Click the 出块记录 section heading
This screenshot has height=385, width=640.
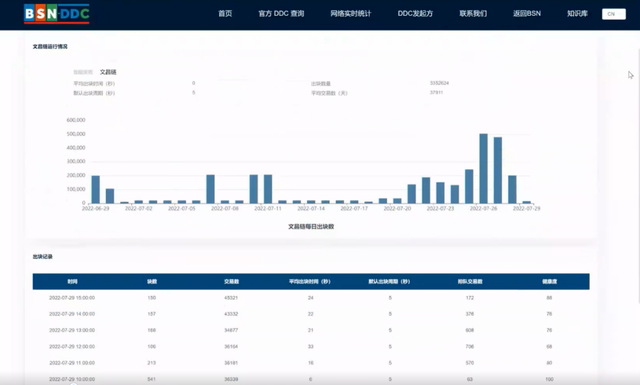(43, 257)
